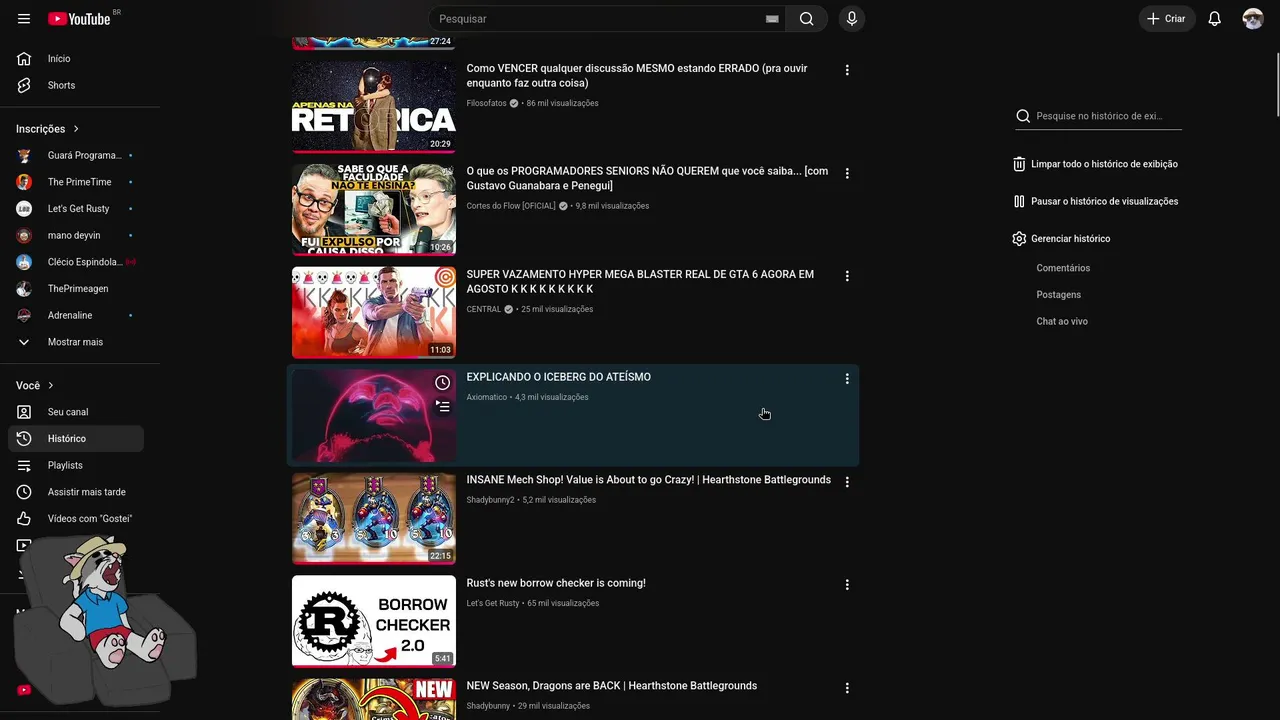Screen dimensions: 1280x720
Task: Go to Início in the sidebar
Action: [76, 59]
